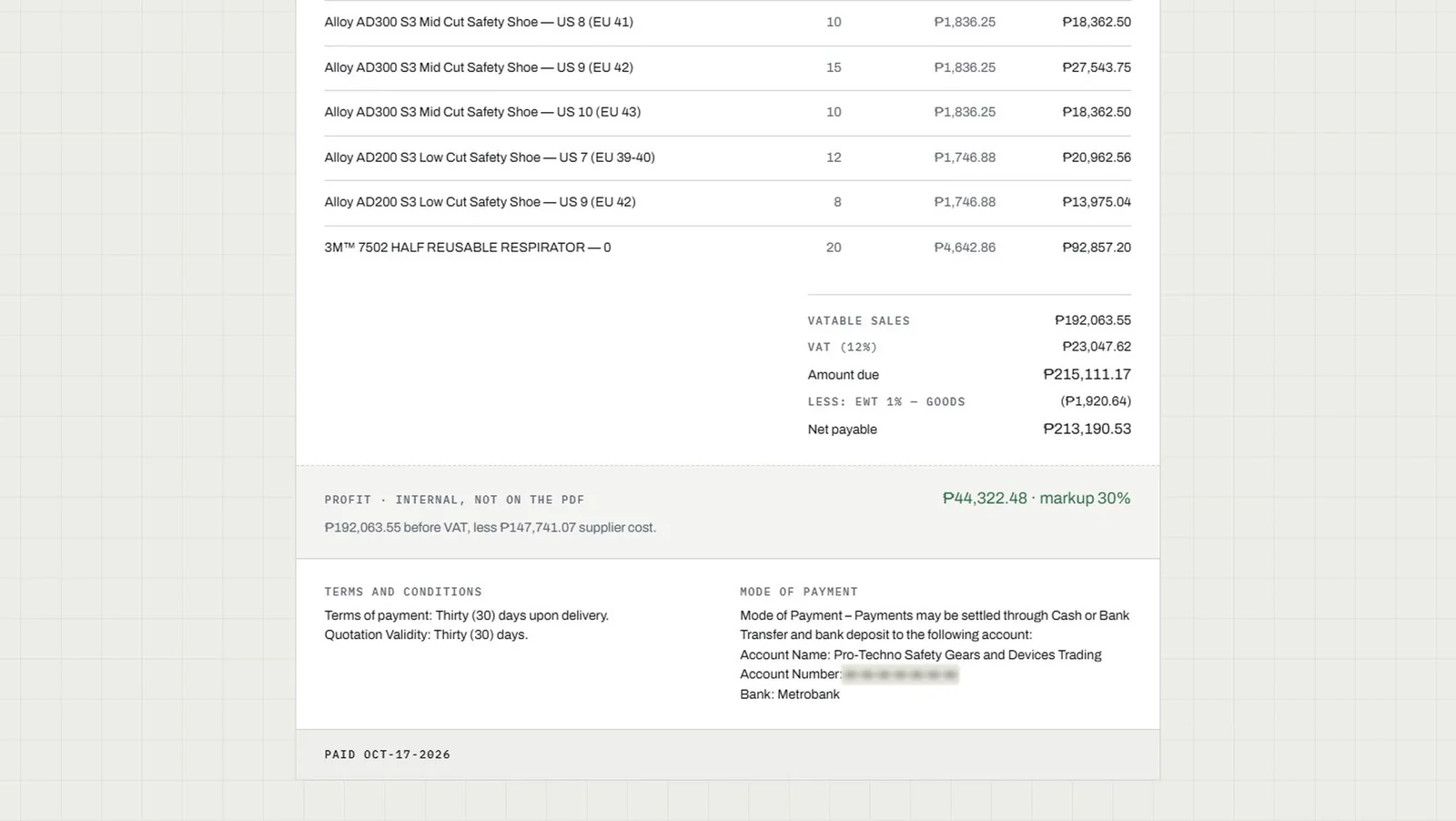This screenshot has width=1456, height=821.
Task: Click the Paid Oct-17-2026 status bar
Action: point(728,755)
